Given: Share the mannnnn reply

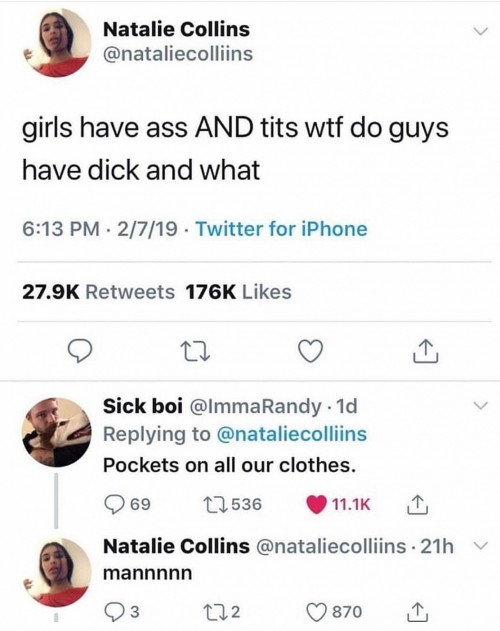Looking at the screenshot, I should 417,612.
